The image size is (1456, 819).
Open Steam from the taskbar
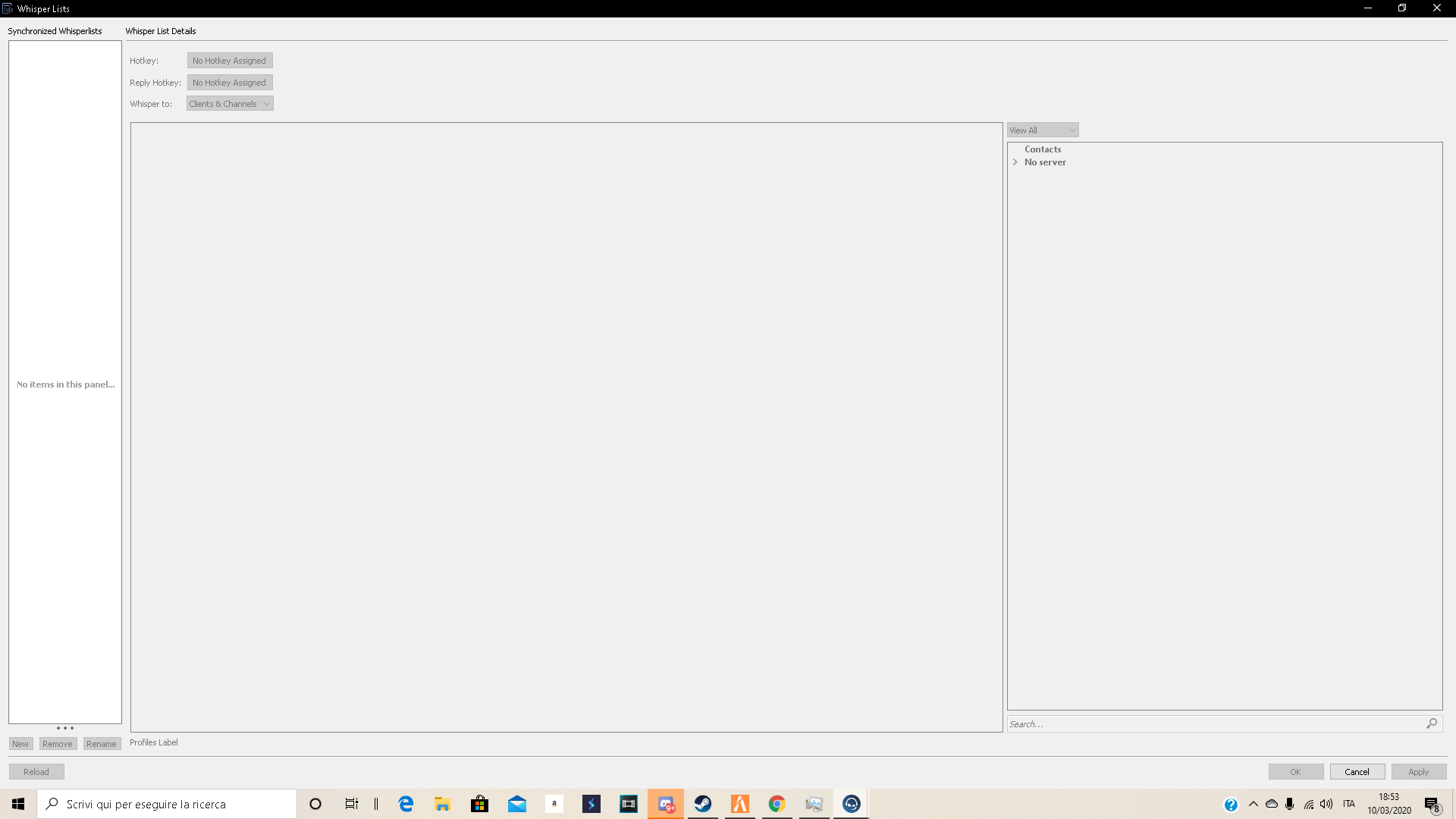click(x=703, y=804)
